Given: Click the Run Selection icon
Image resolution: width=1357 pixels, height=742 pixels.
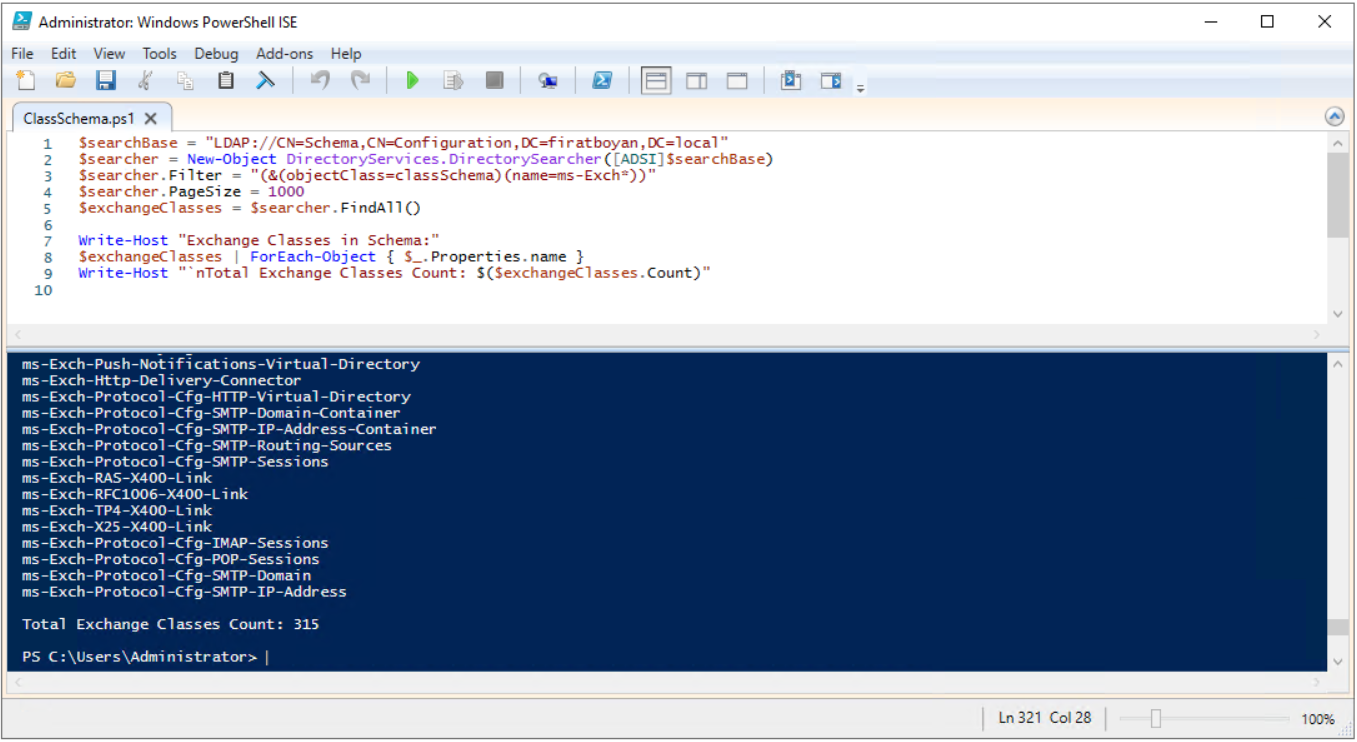Looking at the screenshot, I should point(454,81).
